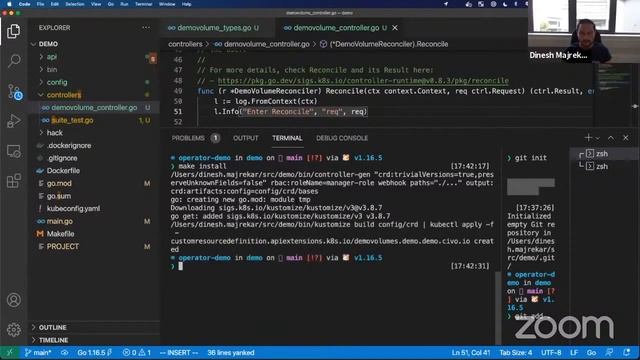Screen dimensions: 640x360
Task: Open the Explorer view in activity bar
Action: (13, 31)
